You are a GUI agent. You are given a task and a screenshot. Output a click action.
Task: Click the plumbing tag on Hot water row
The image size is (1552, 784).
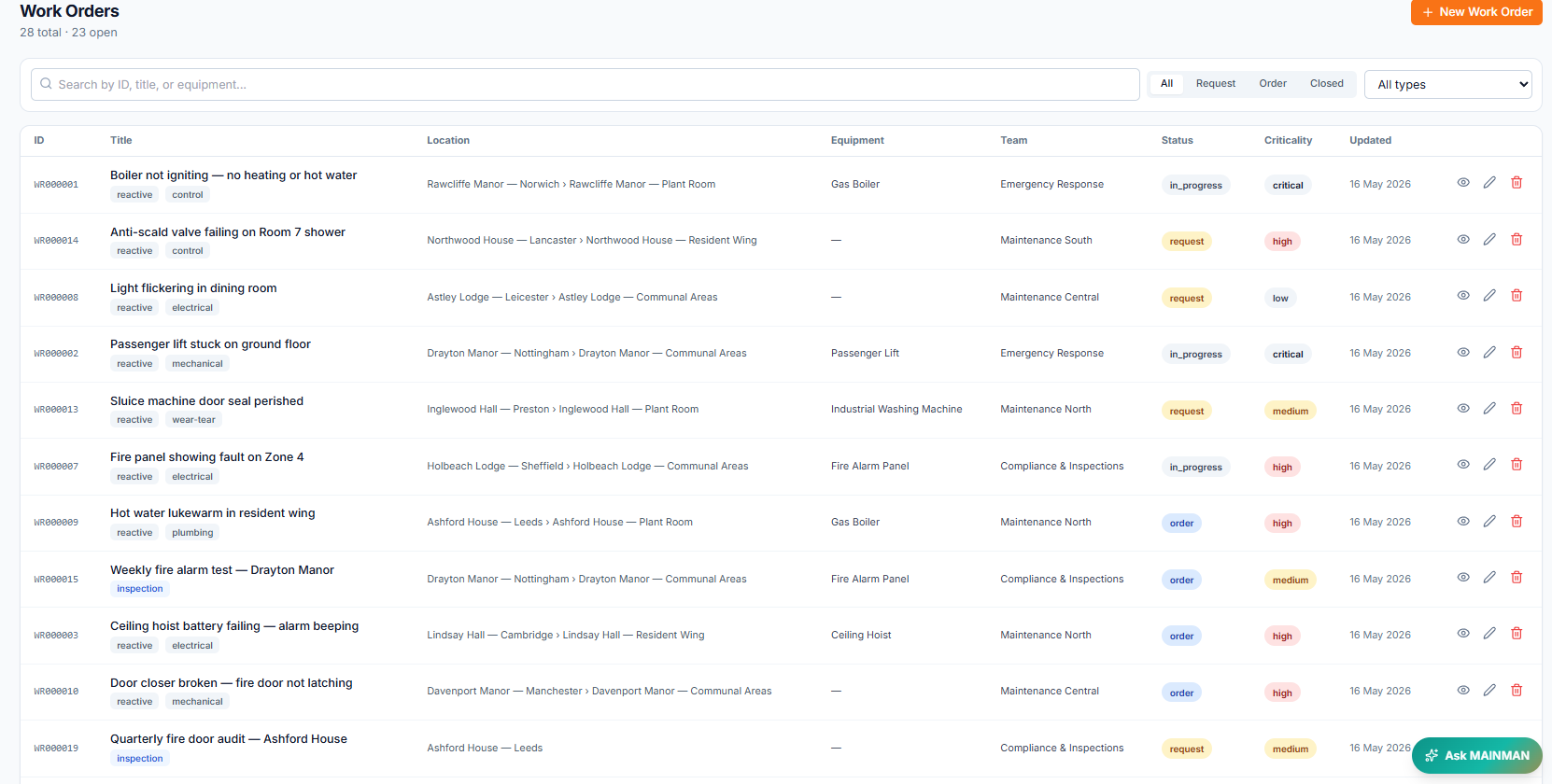point(192,533)
